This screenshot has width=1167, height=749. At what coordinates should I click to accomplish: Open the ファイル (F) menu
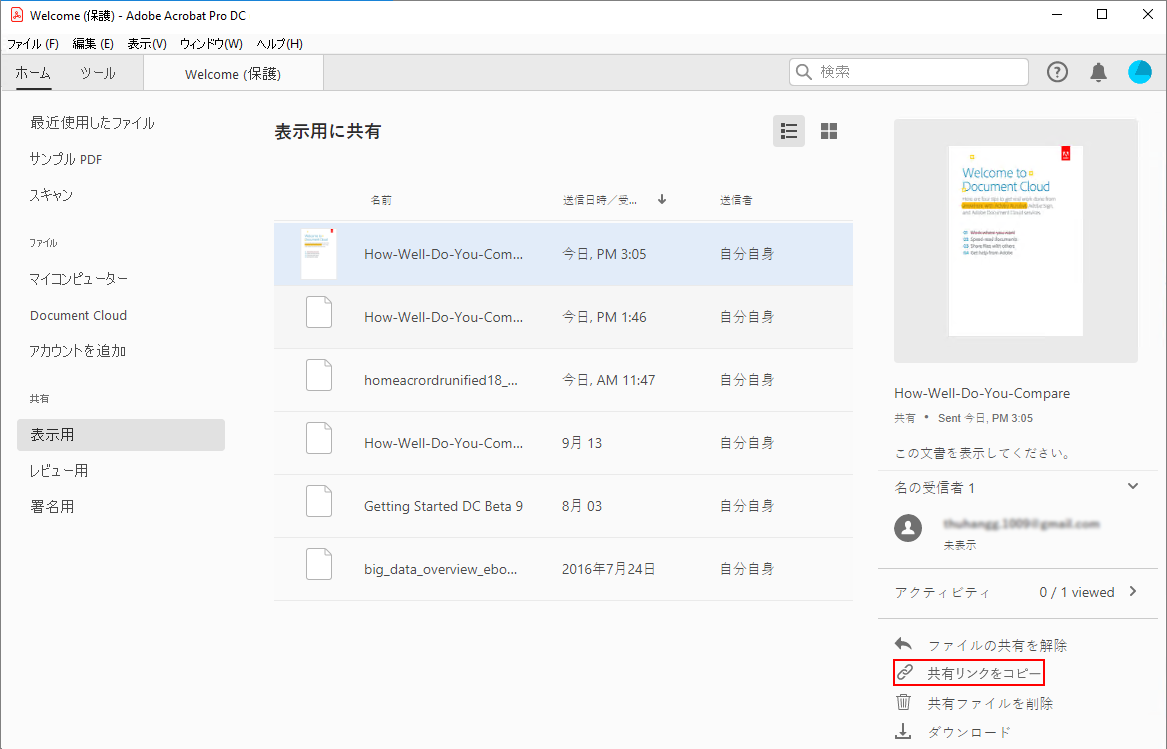tap(33, 44)
